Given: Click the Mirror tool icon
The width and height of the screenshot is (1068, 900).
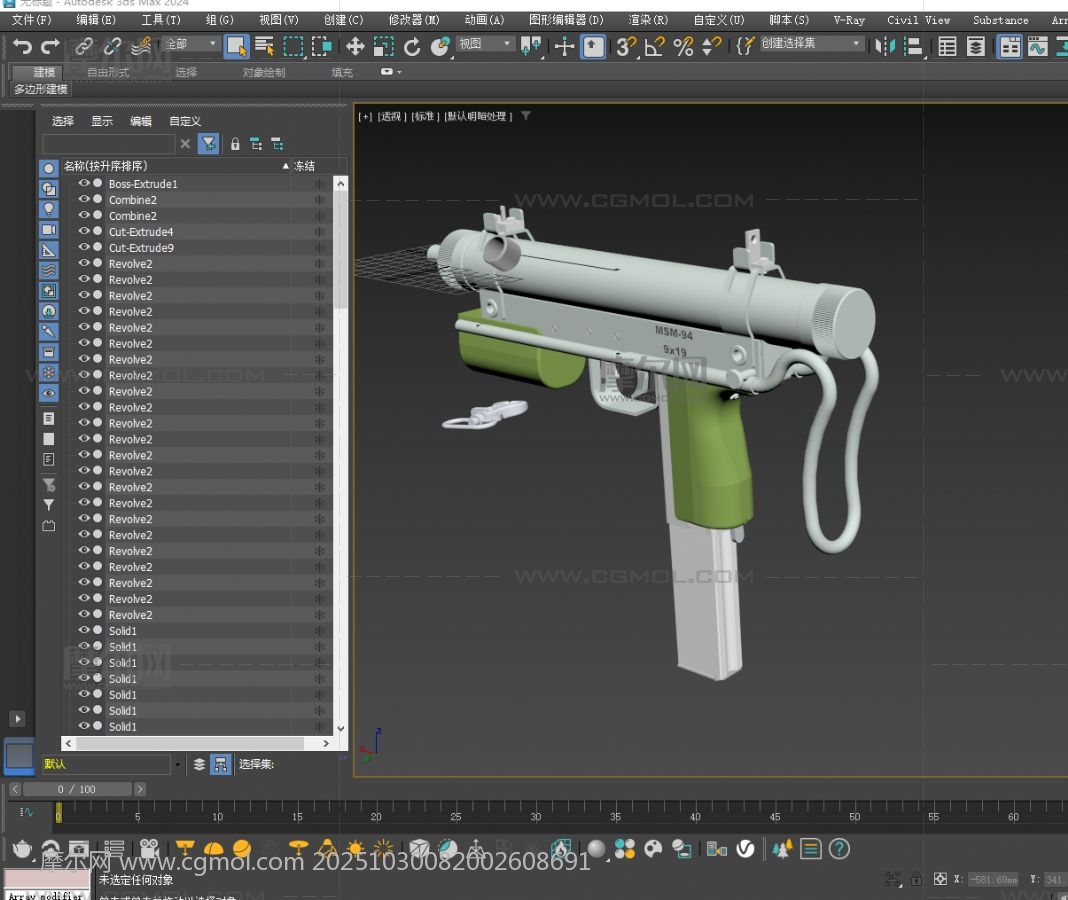Looking at the screenshot, I should click(885, 46).
